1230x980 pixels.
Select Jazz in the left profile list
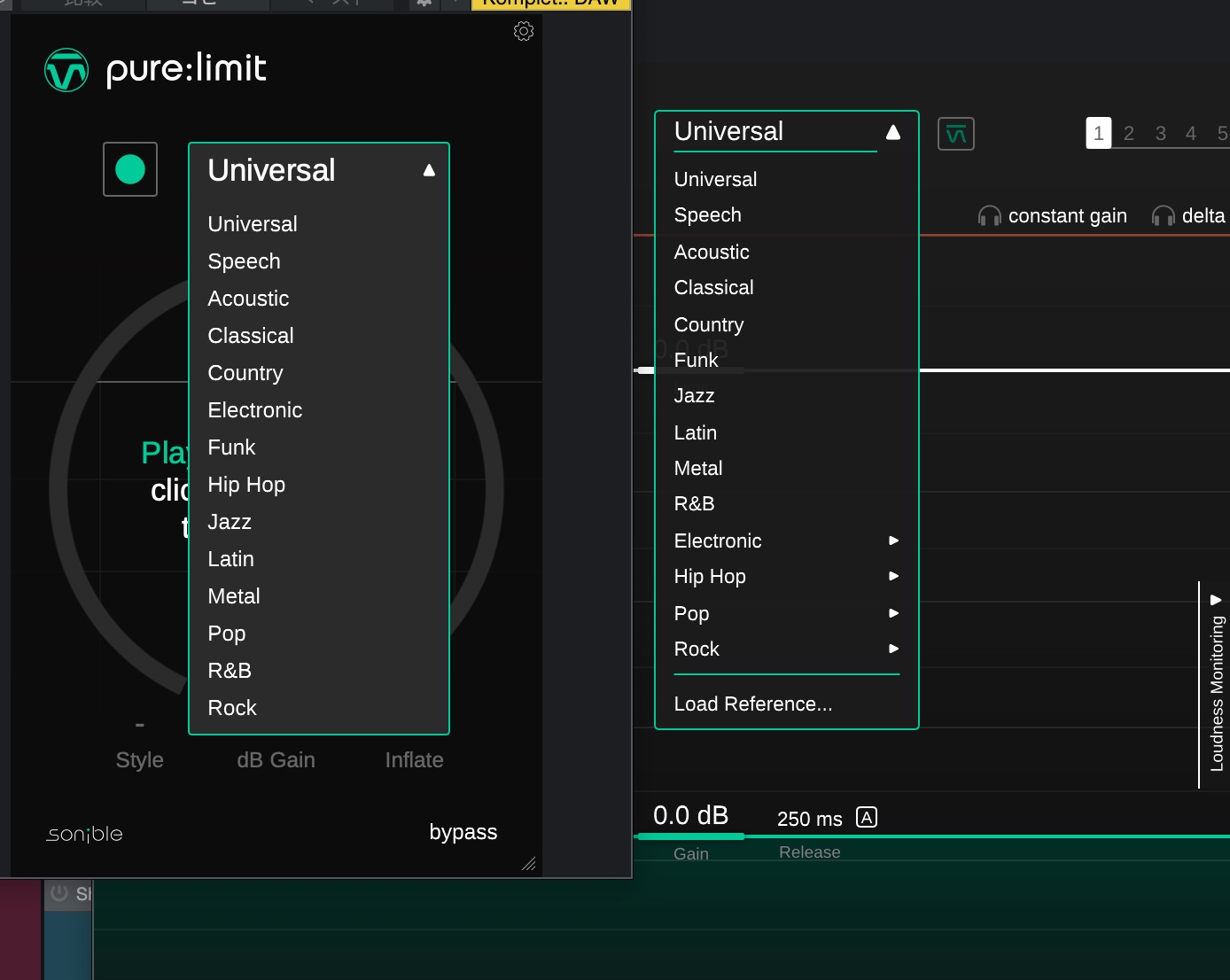230,522
